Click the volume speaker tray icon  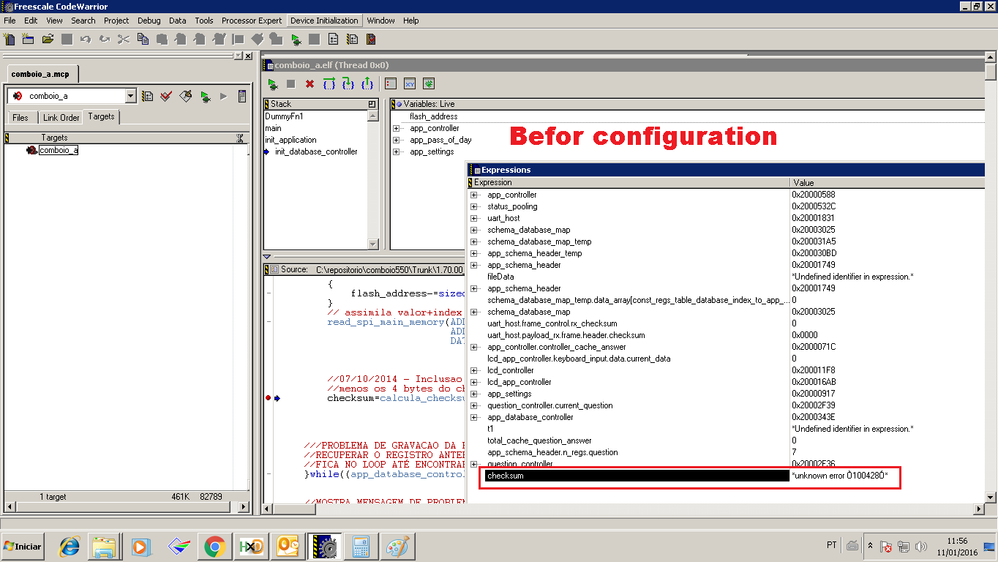(920, 546)
